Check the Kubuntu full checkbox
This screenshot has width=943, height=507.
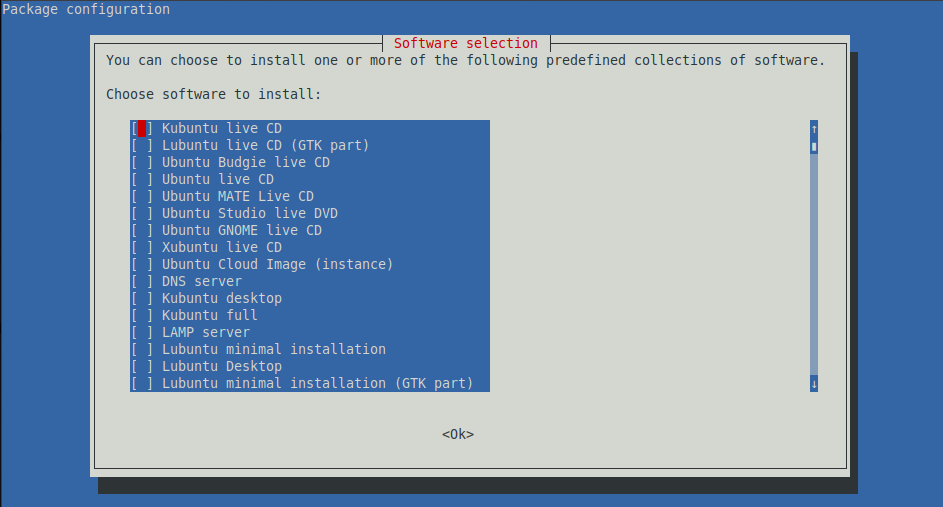pos(142,315)
